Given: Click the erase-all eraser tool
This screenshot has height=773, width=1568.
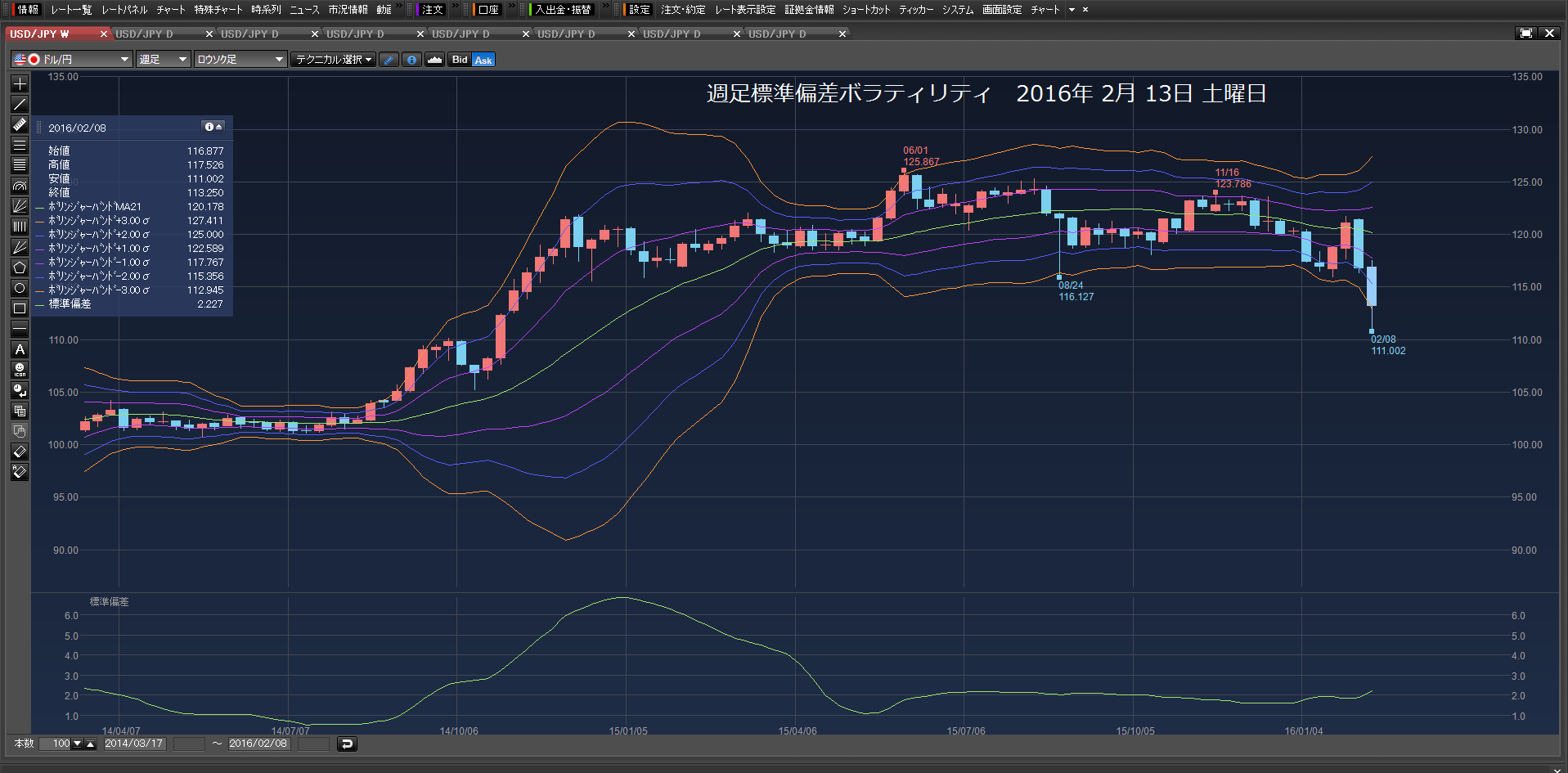Looking at the screenshot, I should pos(20,472).
